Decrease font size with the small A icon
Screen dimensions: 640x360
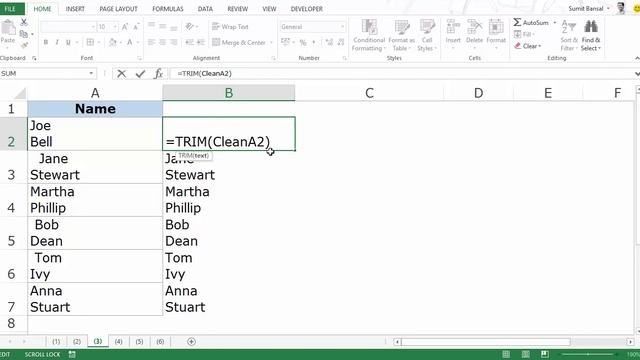[x=136, y=27]
